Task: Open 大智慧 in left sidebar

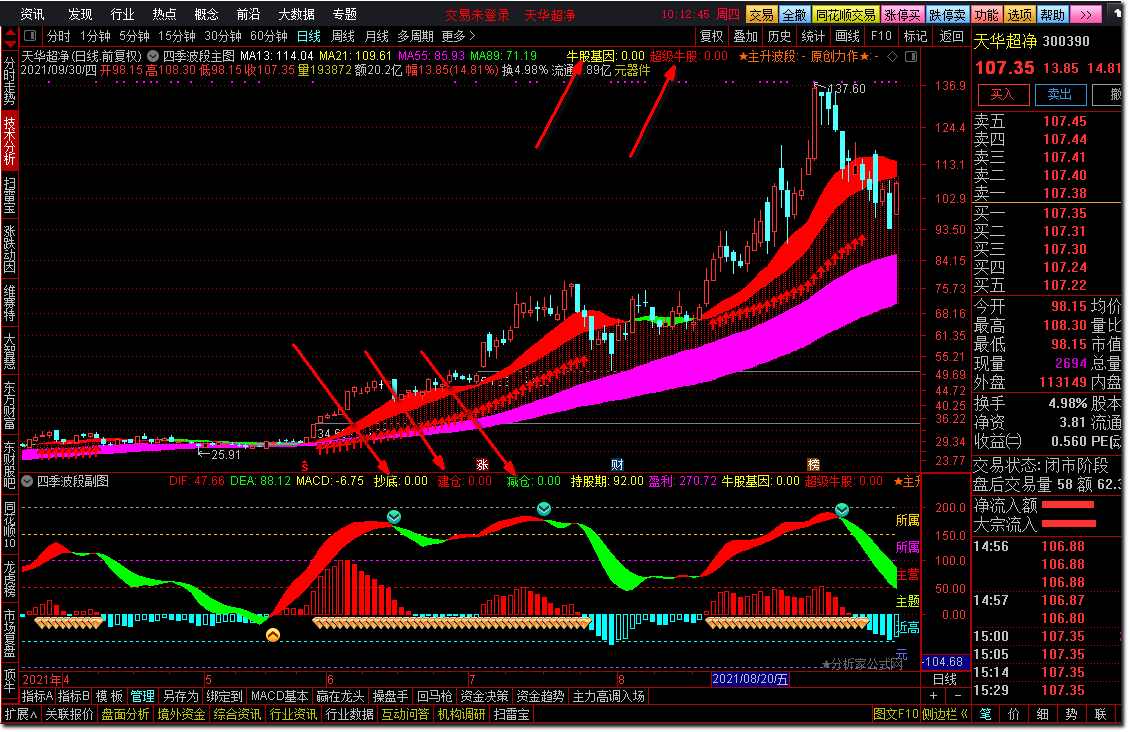Action: (x=9, y=351)
